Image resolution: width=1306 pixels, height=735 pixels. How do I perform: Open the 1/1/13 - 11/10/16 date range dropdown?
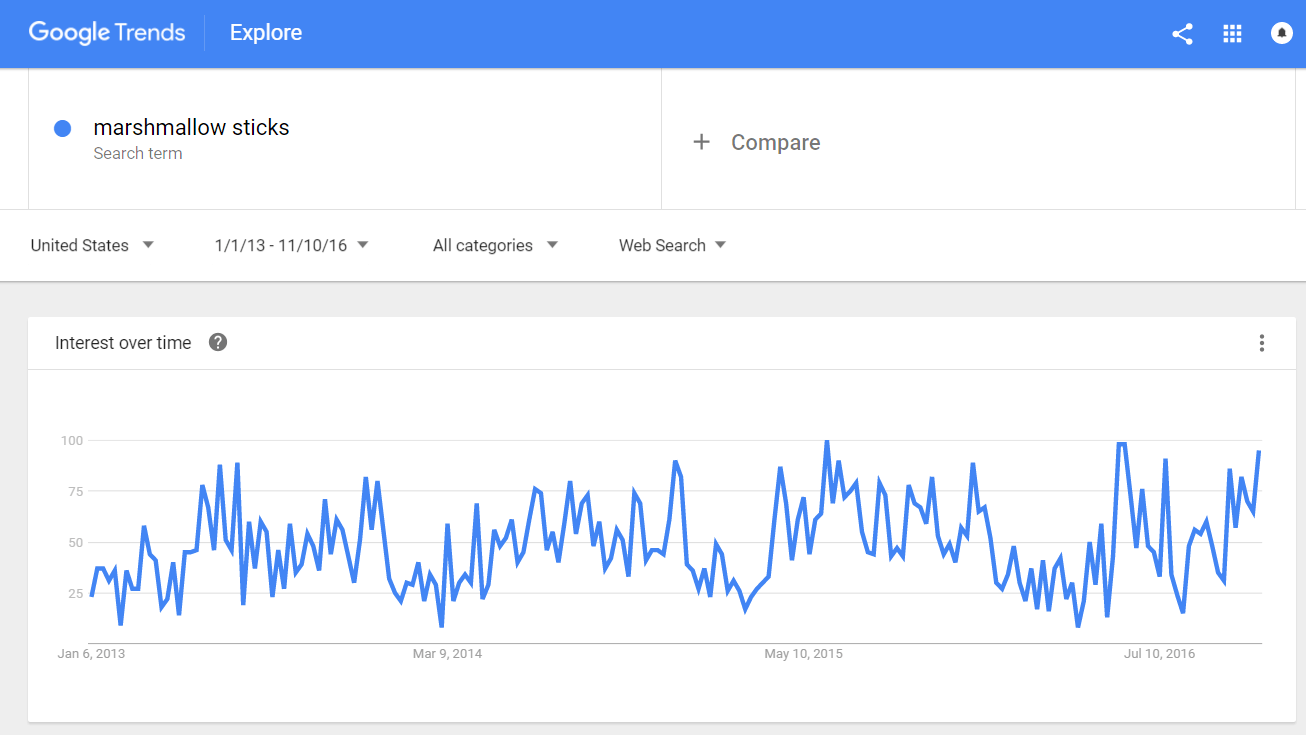(x=291, y=245)
